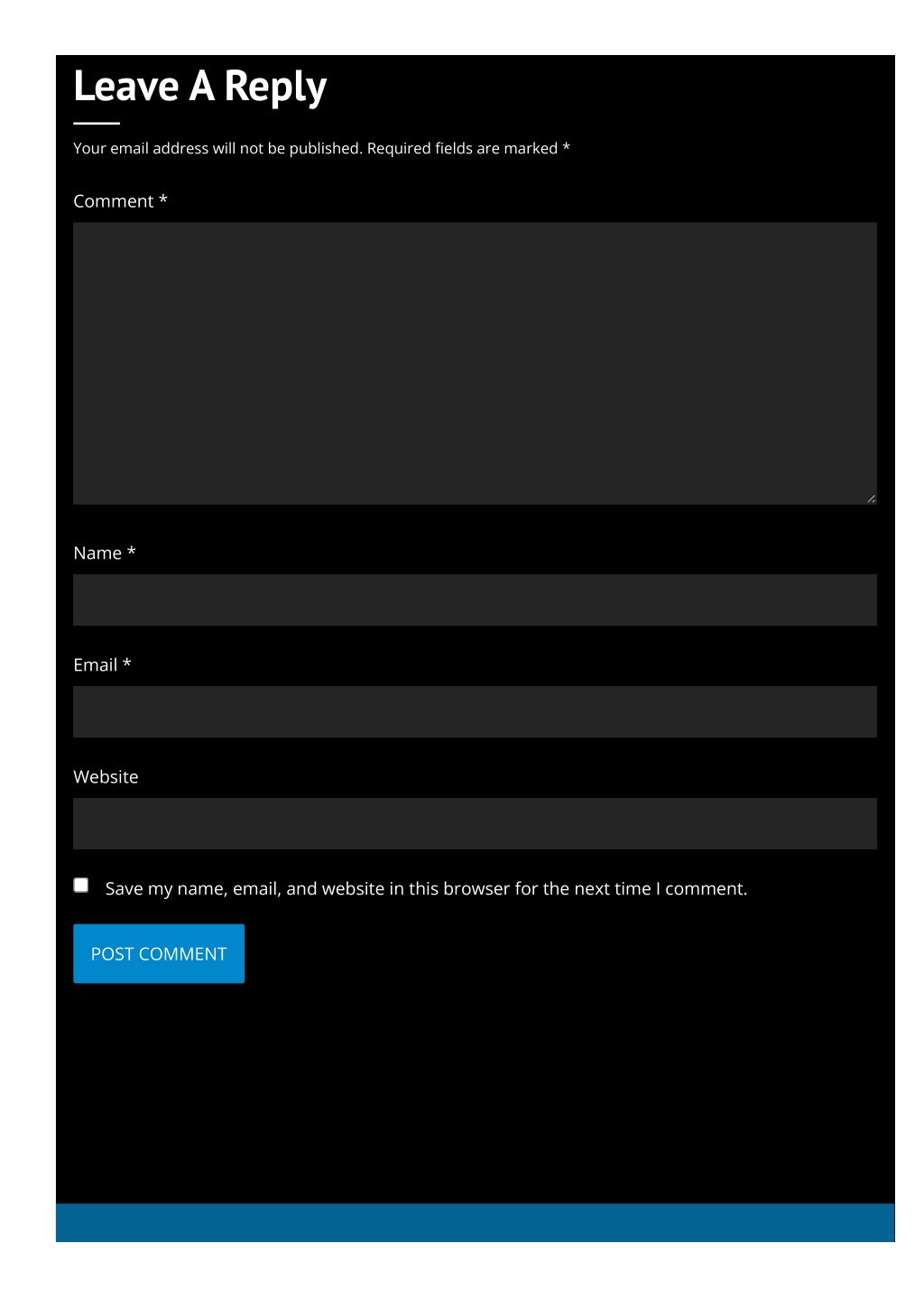Click inside the Comment text area
Image resolution: width=924 pixels, height=1308 pixels.
[x=475, y=363]
